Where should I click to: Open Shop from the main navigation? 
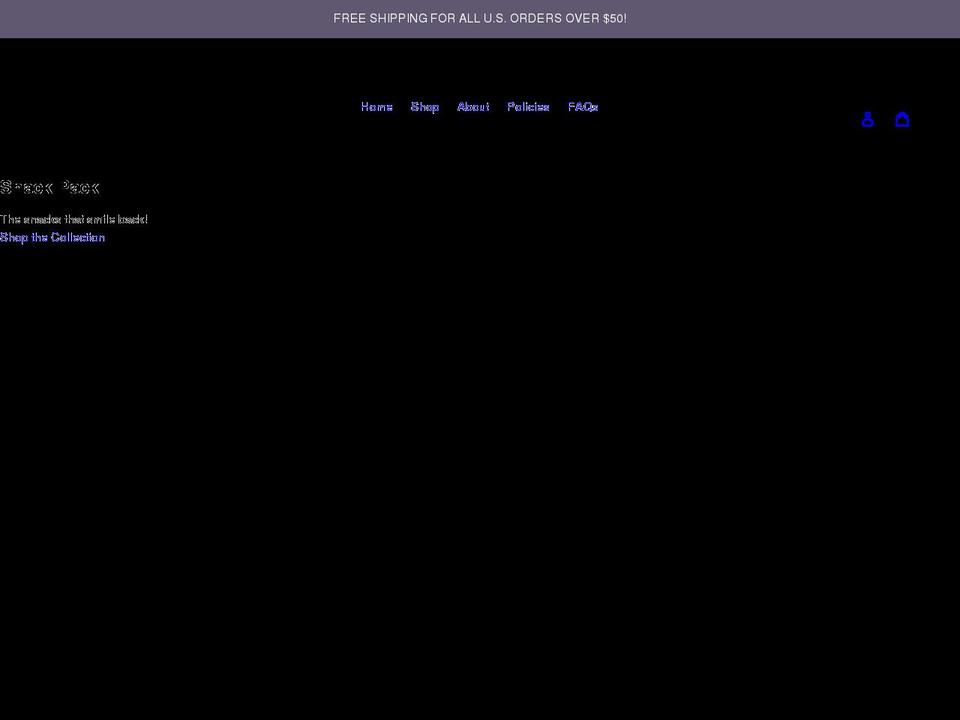(x=425, y=106)
